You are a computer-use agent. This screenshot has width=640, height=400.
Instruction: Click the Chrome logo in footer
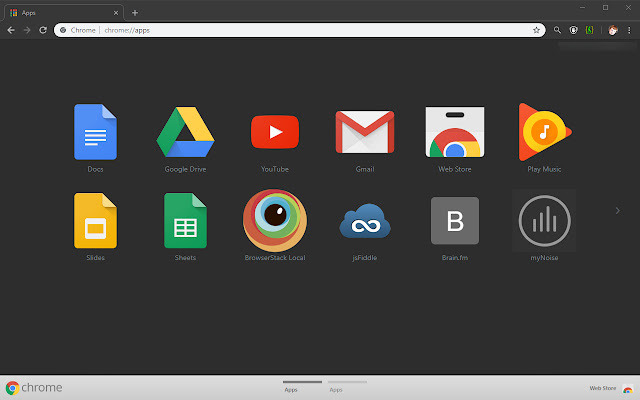coord(34,387)
